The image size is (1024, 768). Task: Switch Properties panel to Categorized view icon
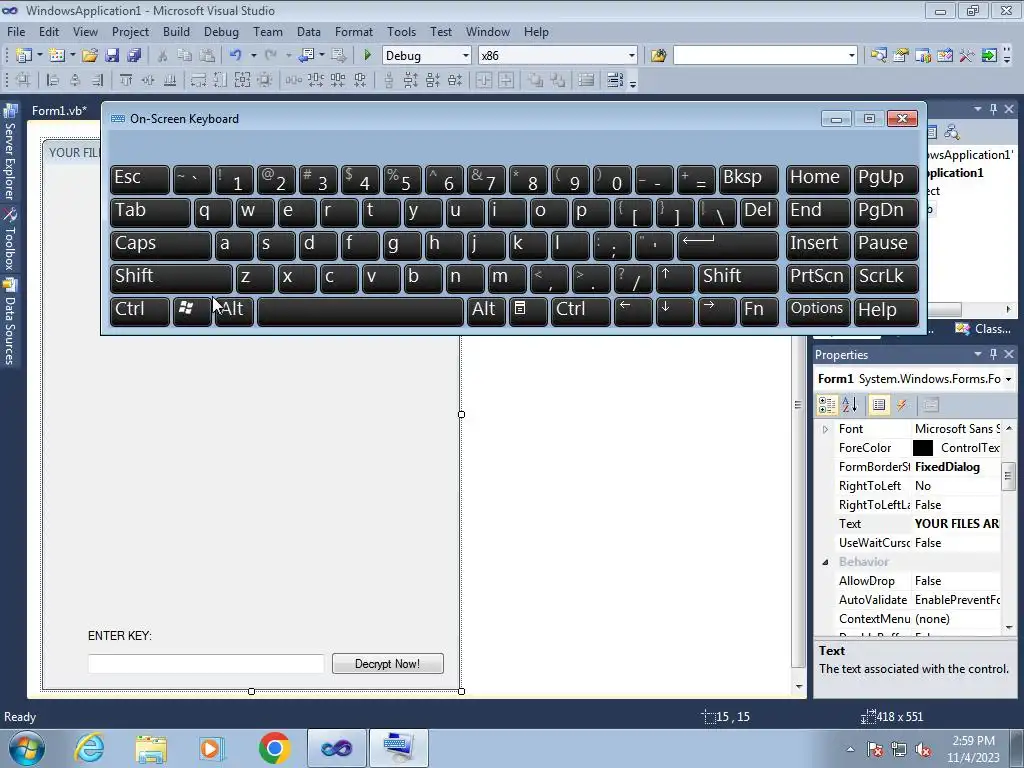tap(827, 405)
